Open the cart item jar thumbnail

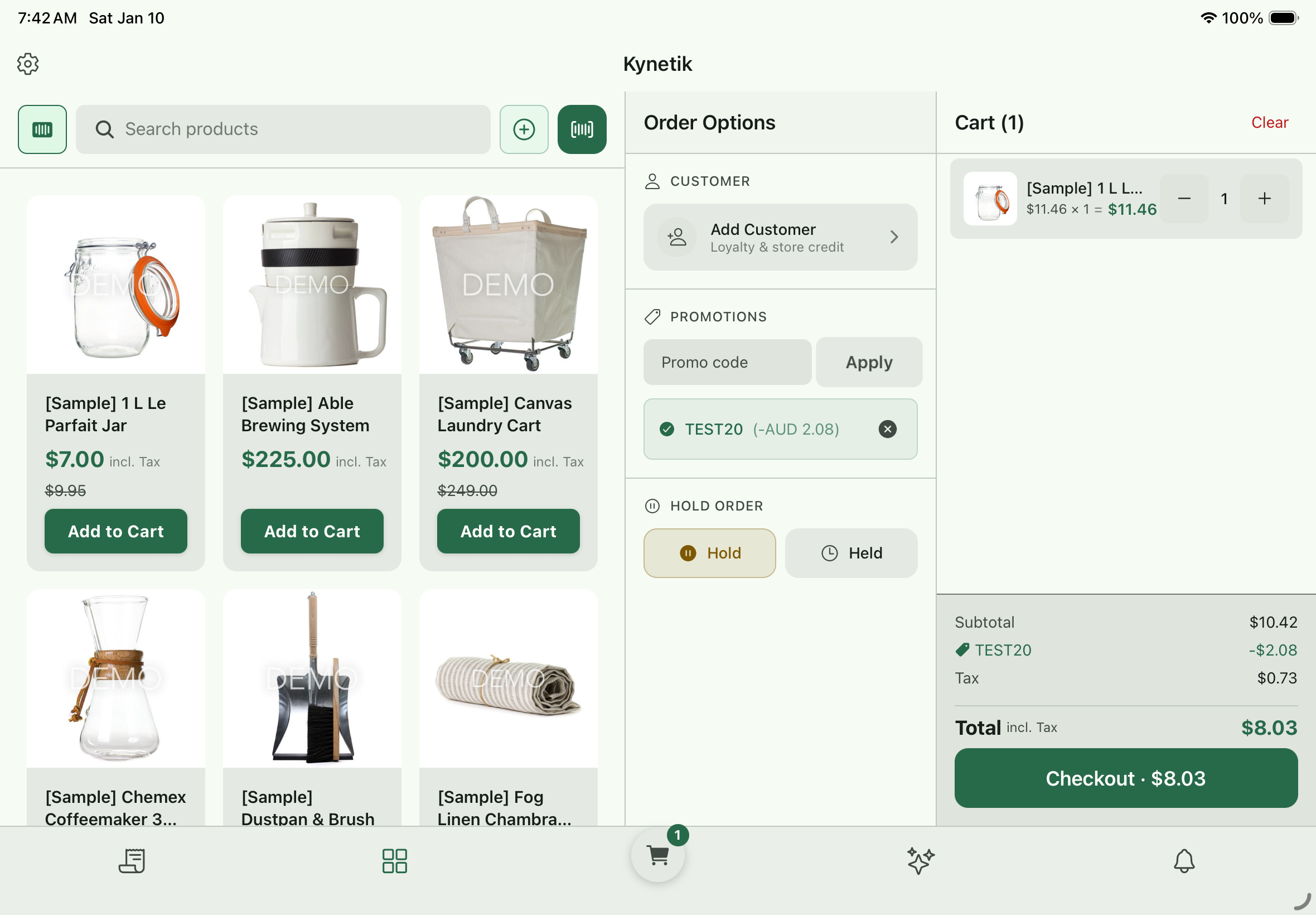pyautogui.click(x=989, y=199)
